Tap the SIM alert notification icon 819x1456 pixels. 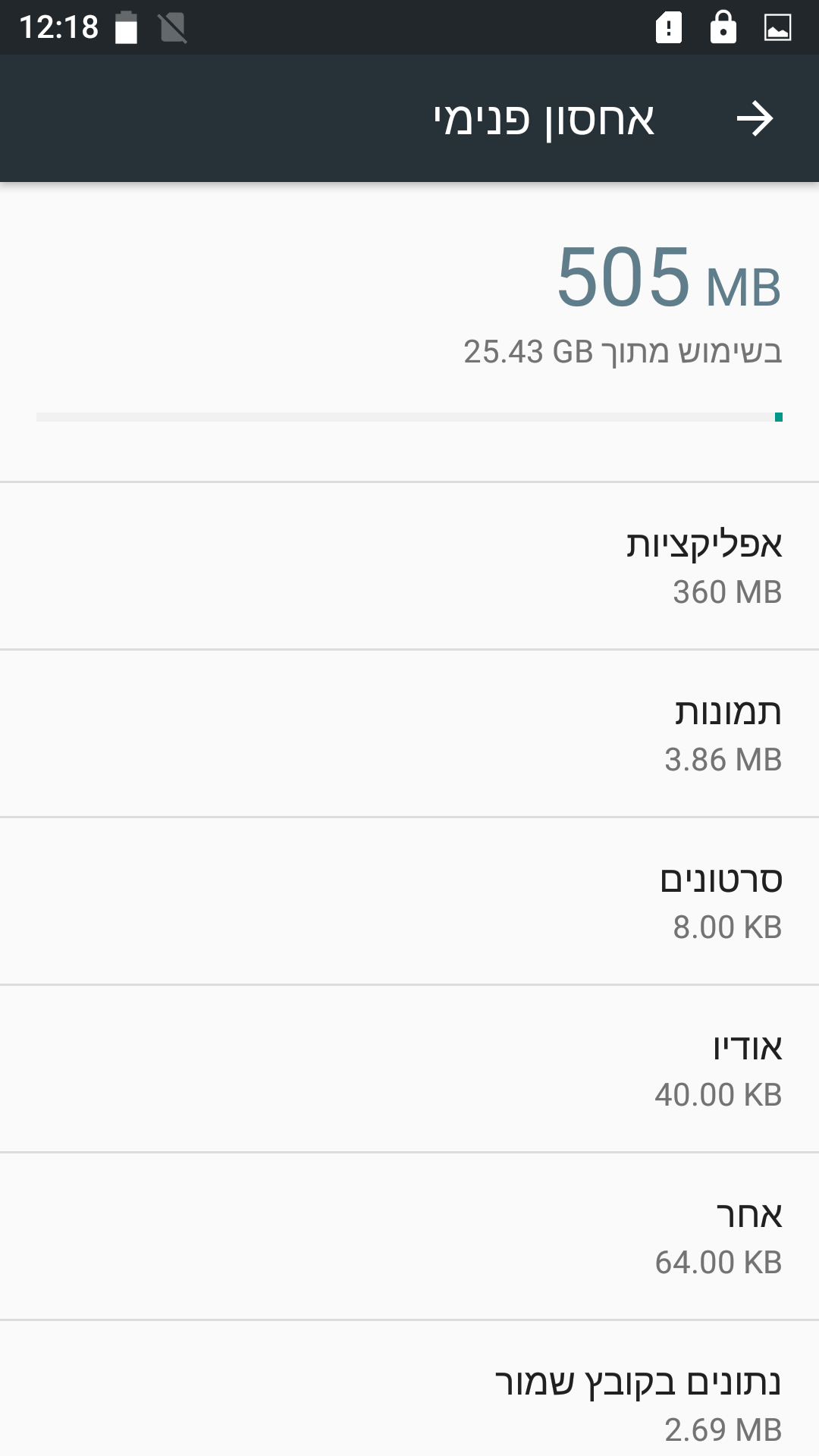(x=668, y=28)
